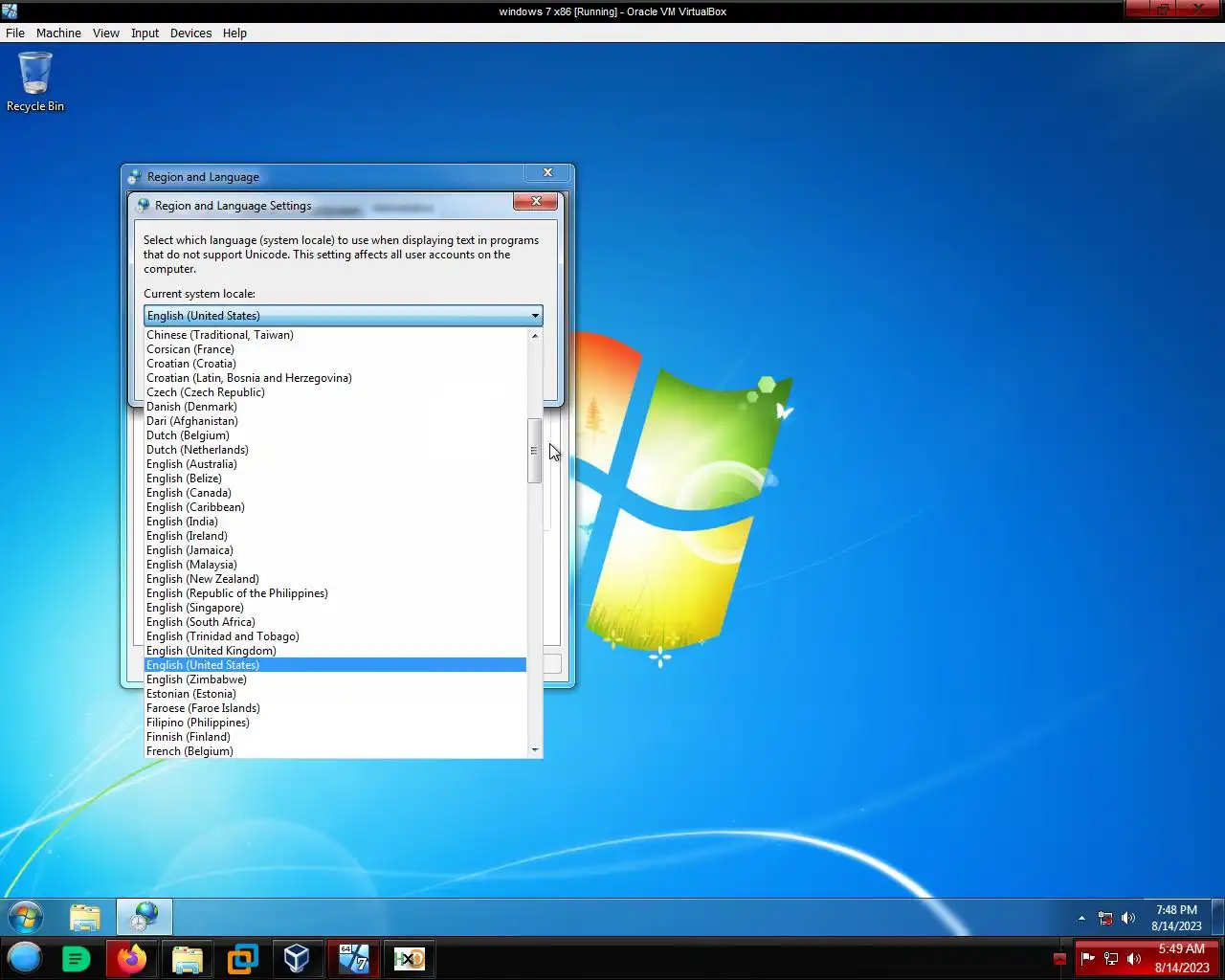Select English (Caribbean) locale
This screenshot has height=980, width=1225.
[x=335, y=507]
